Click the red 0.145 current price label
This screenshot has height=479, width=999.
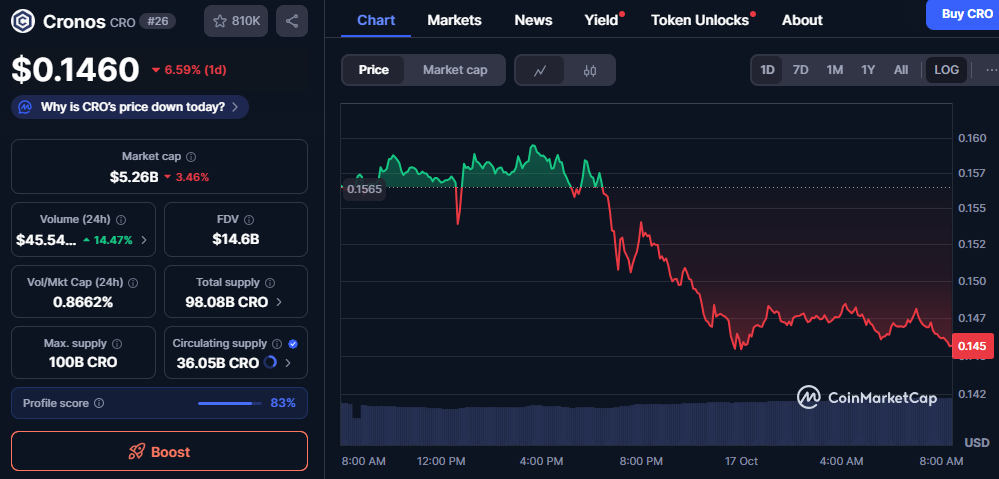(972, 346)
